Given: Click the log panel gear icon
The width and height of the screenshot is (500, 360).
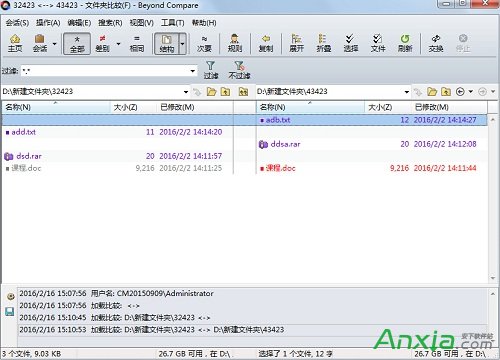Looking at the screenshot, I should point(10,296).
